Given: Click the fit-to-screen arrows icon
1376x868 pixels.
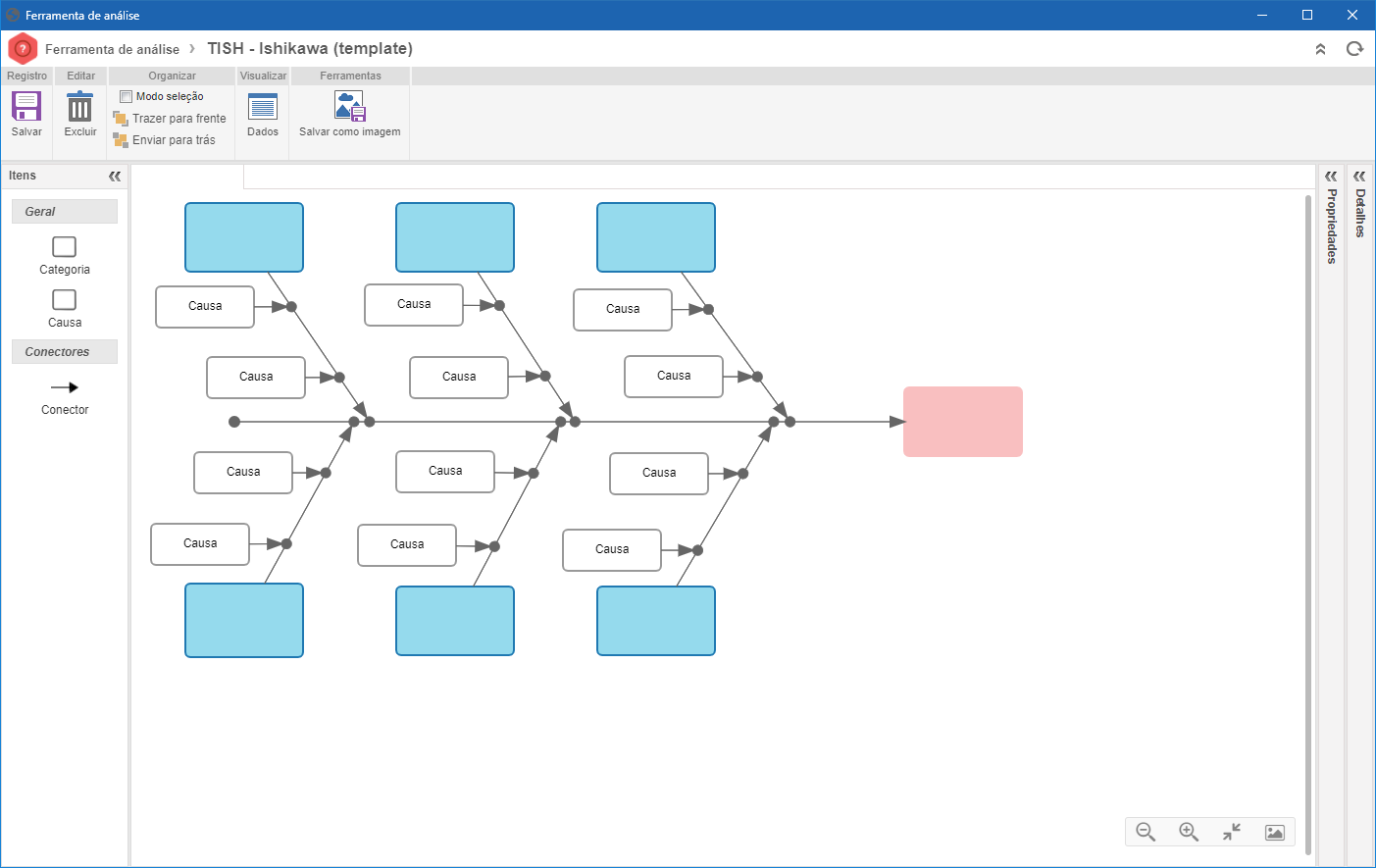Looking at the screenshot, I should [1232, 832].
